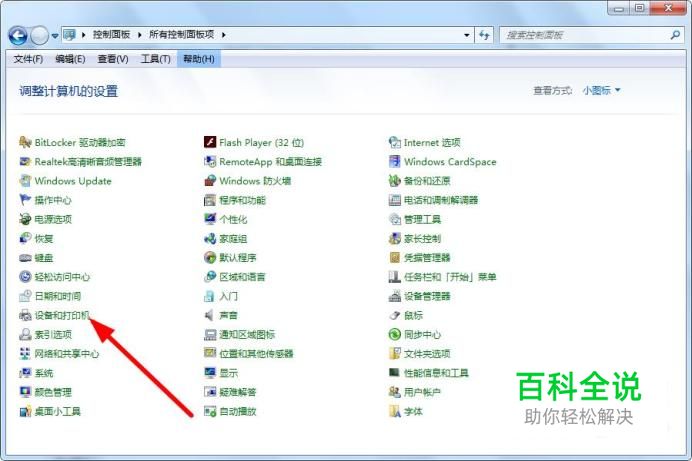Open the 个性化 icon
The width and height of the screenshot is (692, 461).
(210, 219)
